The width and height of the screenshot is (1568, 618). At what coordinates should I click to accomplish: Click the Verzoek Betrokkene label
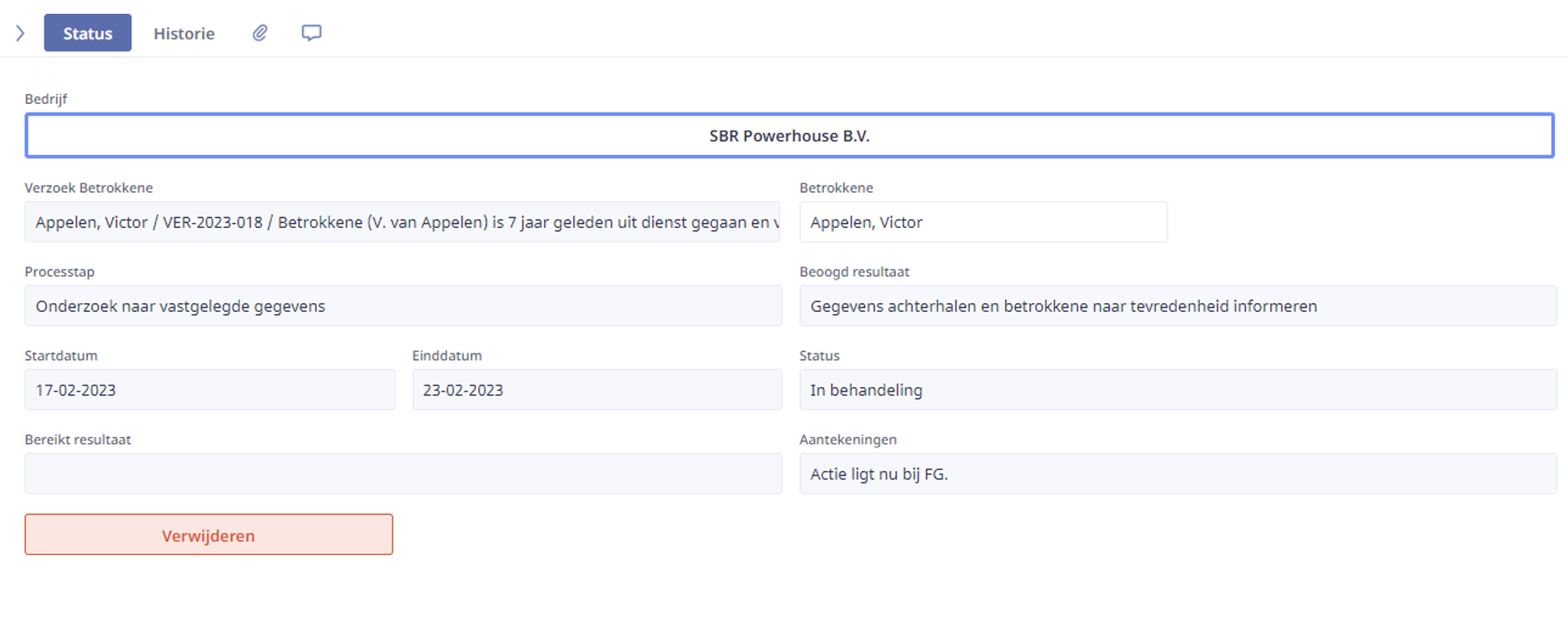(89, 187)
